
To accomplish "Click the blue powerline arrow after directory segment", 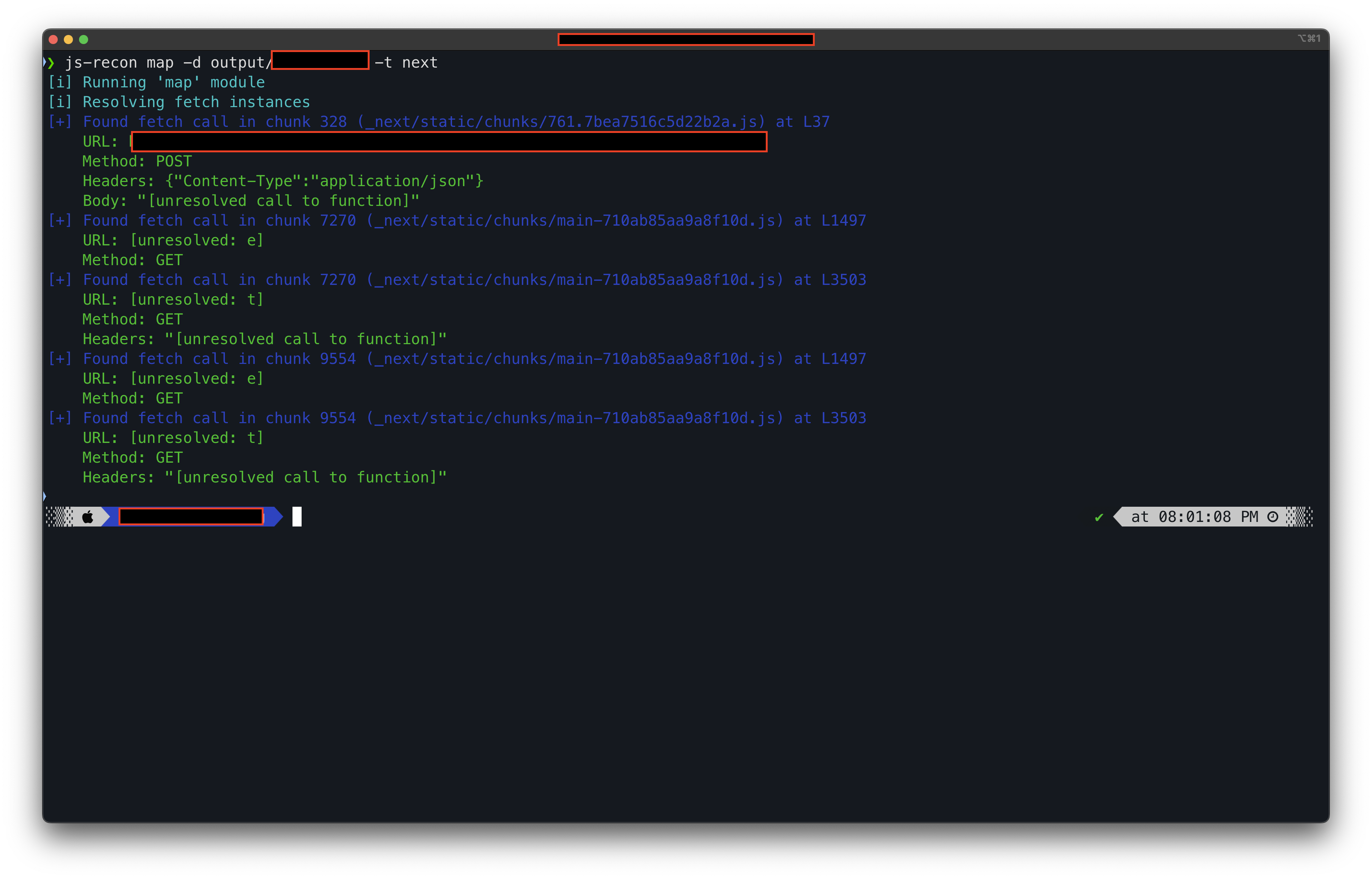I will (x=273, y=517).
